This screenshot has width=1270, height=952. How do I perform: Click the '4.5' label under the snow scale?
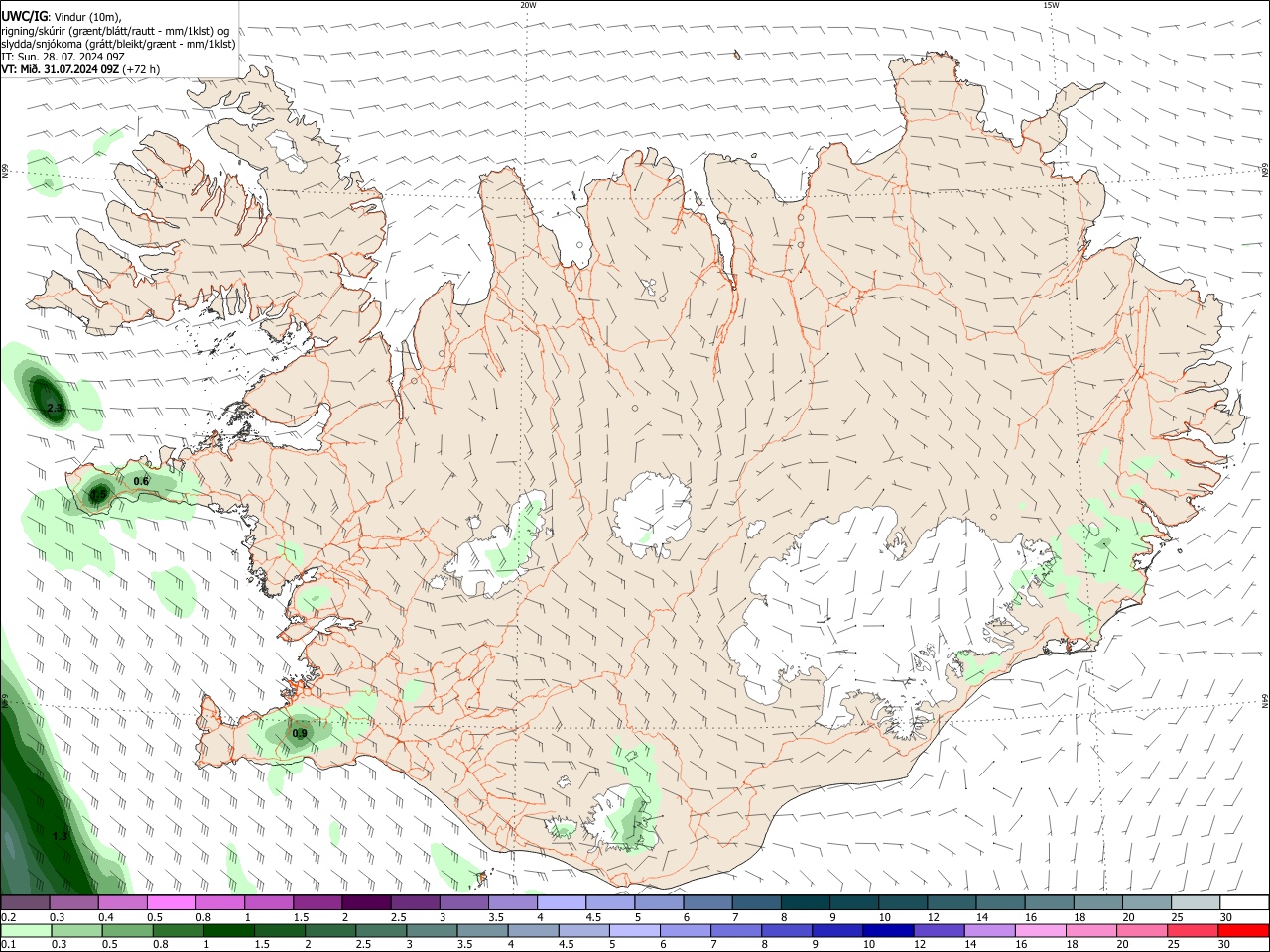593,917
